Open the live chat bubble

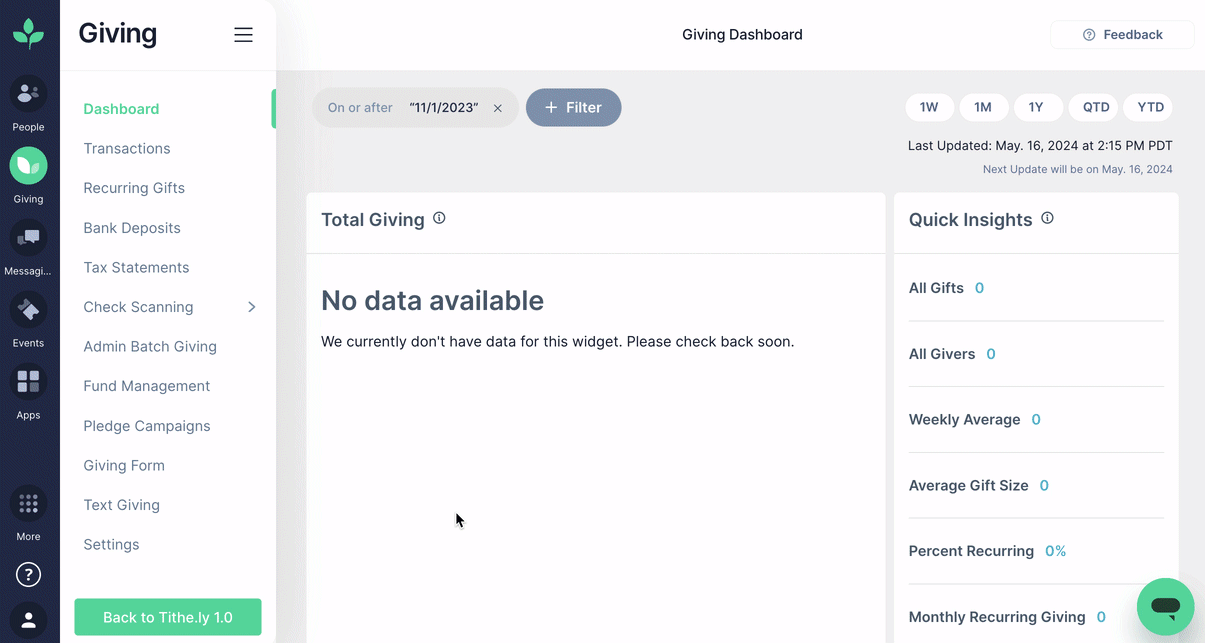[1165, 607]
